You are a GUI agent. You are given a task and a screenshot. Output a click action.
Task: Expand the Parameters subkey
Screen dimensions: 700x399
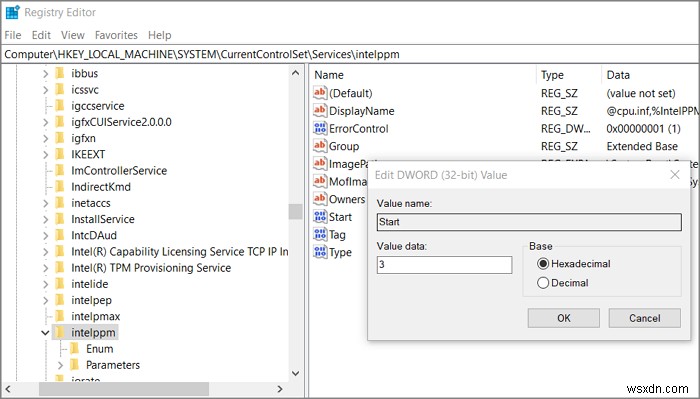coord(61,365)
